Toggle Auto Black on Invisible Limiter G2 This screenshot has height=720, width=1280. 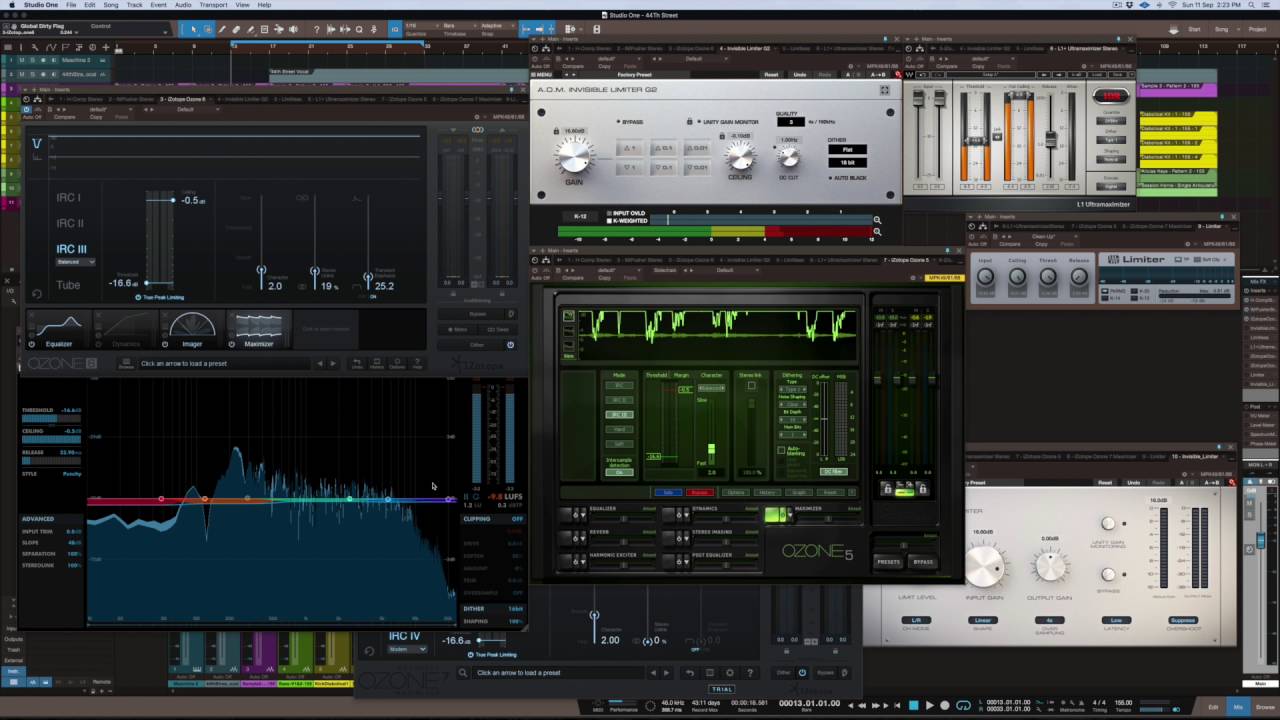848,177
